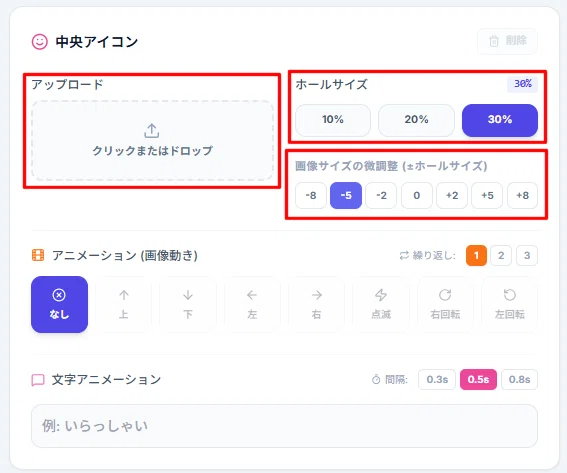Choose the 下 downward arrow animation
This screenshot has height=473, width=567.
[188, 304]
